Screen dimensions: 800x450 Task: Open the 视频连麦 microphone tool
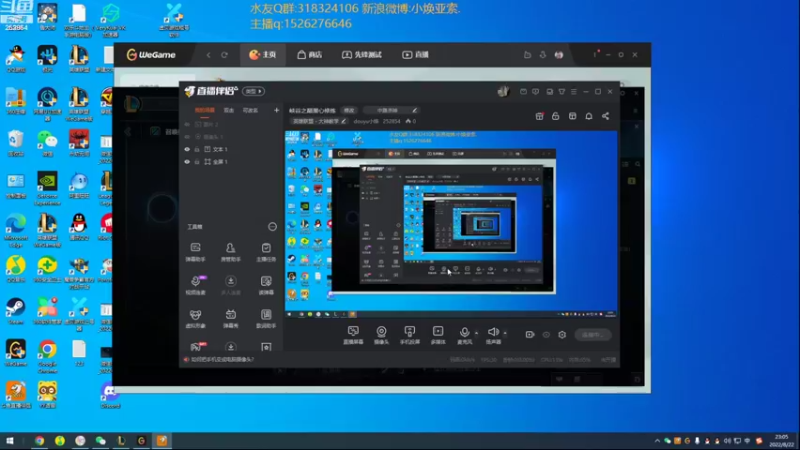click(195, 285)
